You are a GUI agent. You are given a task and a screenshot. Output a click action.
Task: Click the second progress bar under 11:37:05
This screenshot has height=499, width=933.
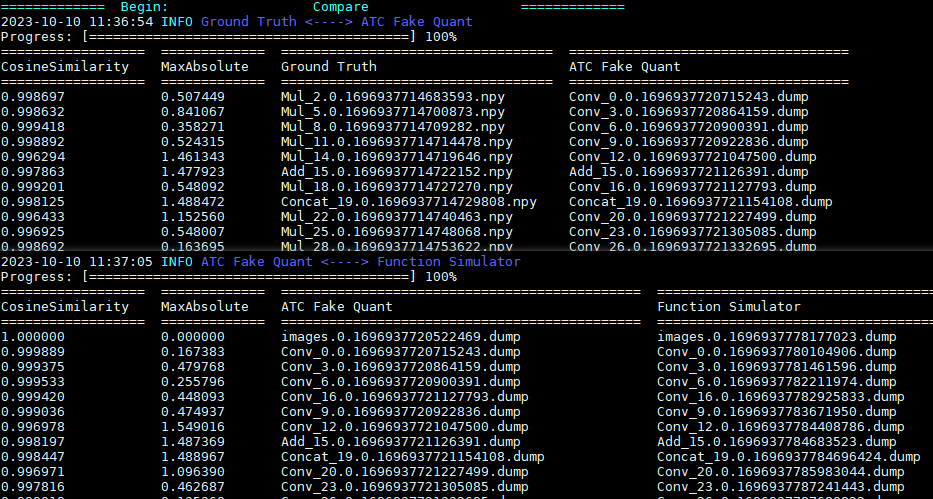click(249, 277)
